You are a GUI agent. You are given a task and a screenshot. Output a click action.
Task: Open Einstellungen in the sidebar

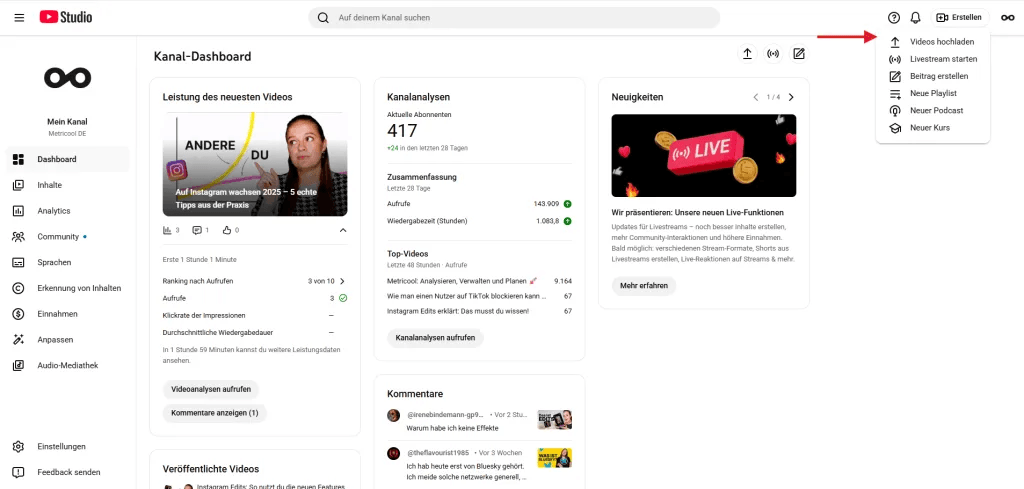(68, 447)
